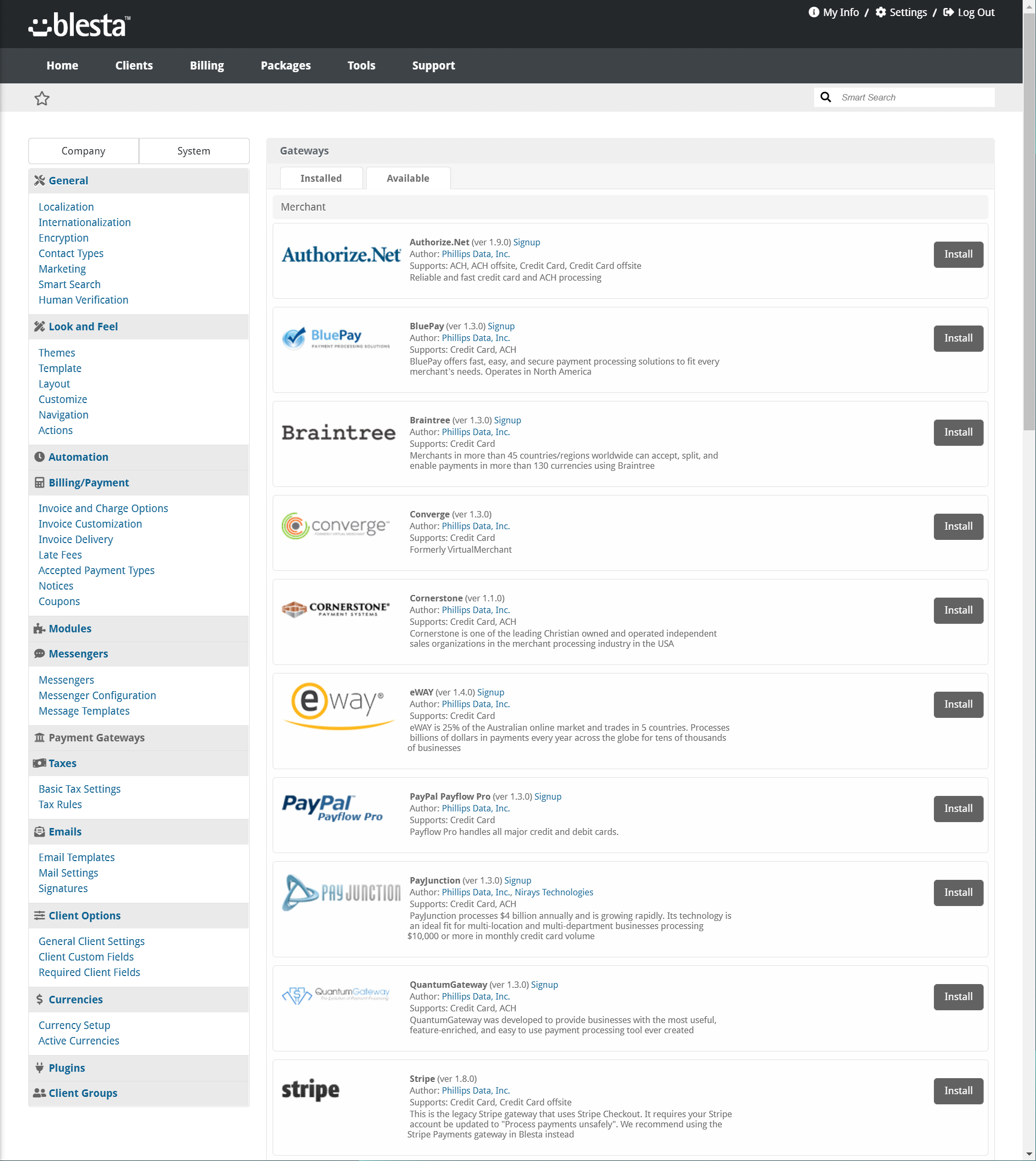
Task: Click the Blesta logo
Action: pyautogui.click(x=80, y=25)
